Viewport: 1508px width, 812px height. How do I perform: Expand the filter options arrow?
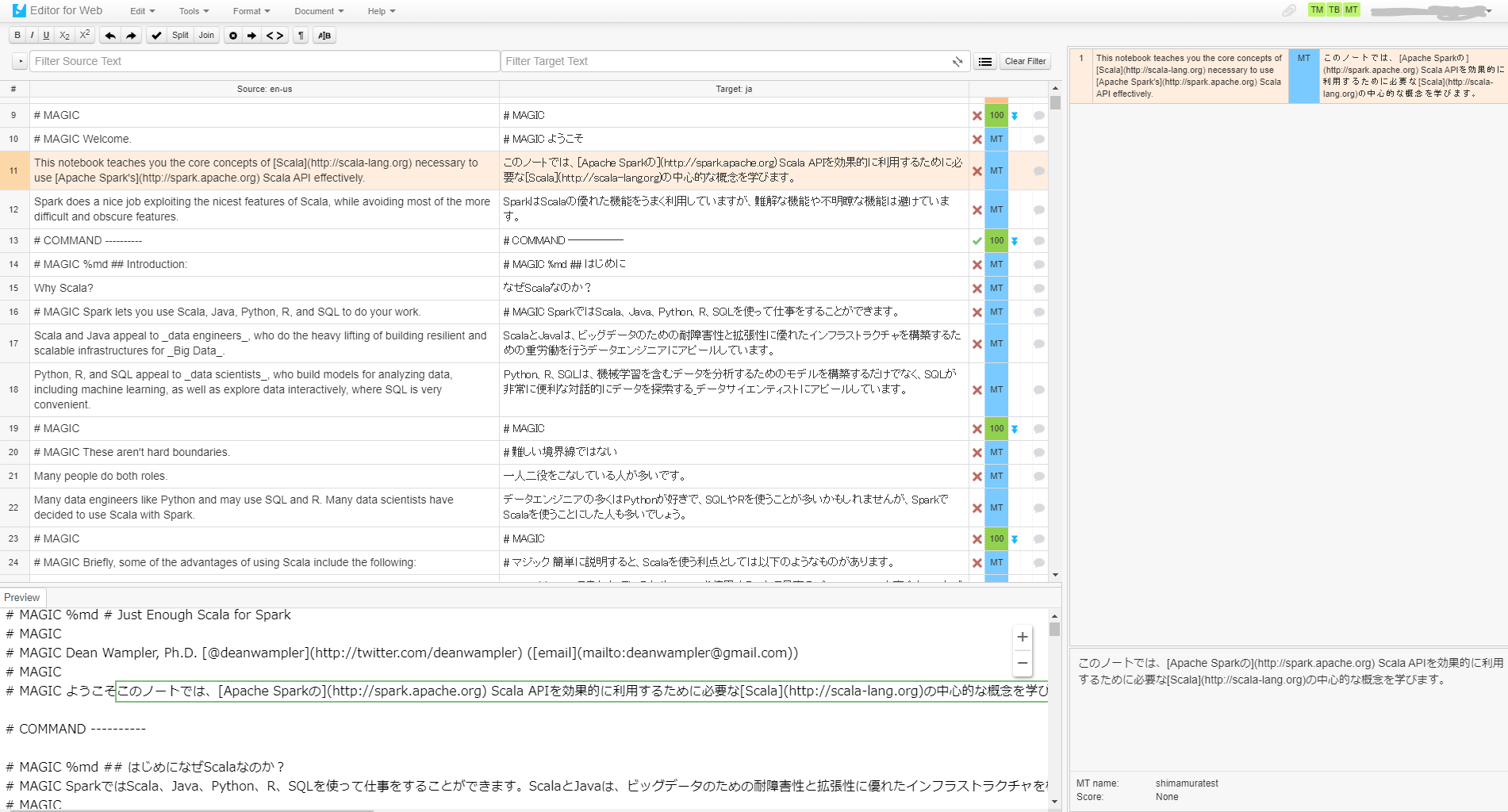point(21,61)
